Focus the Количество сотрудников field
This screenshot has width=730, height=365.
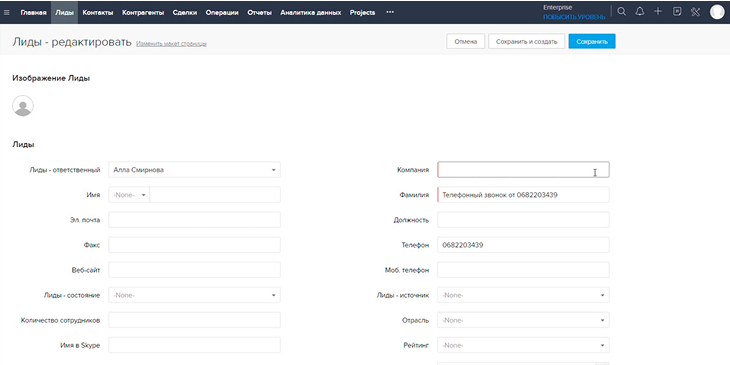(x=194, y=320)
